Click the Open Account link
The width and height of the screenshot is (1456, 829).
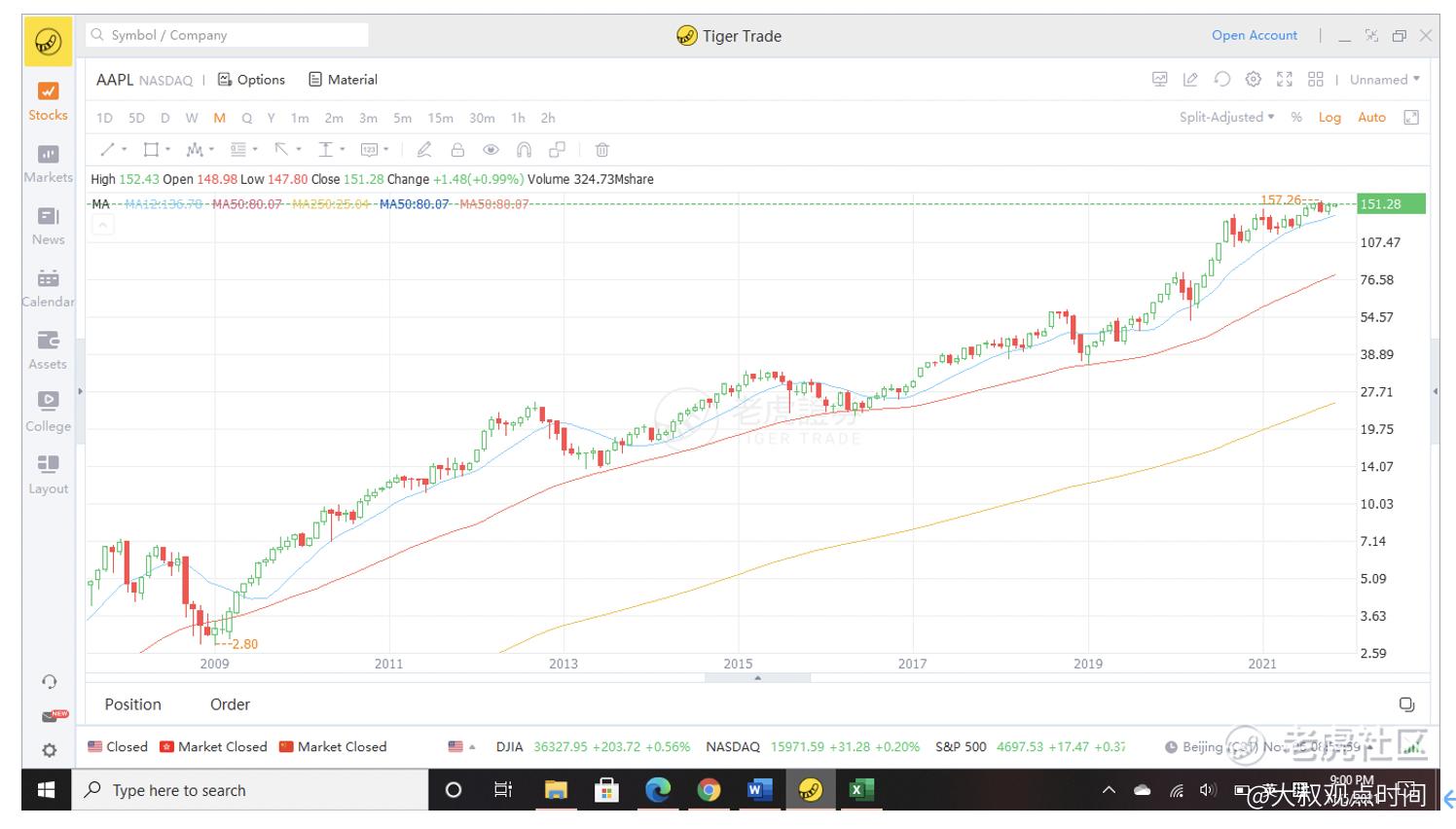pyautogui.click(x=1254, y=35)
